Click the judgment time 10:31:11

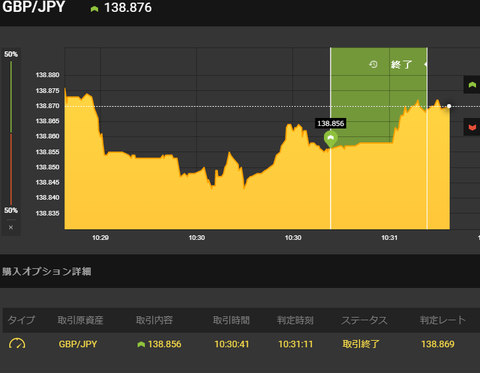point(296,344)
